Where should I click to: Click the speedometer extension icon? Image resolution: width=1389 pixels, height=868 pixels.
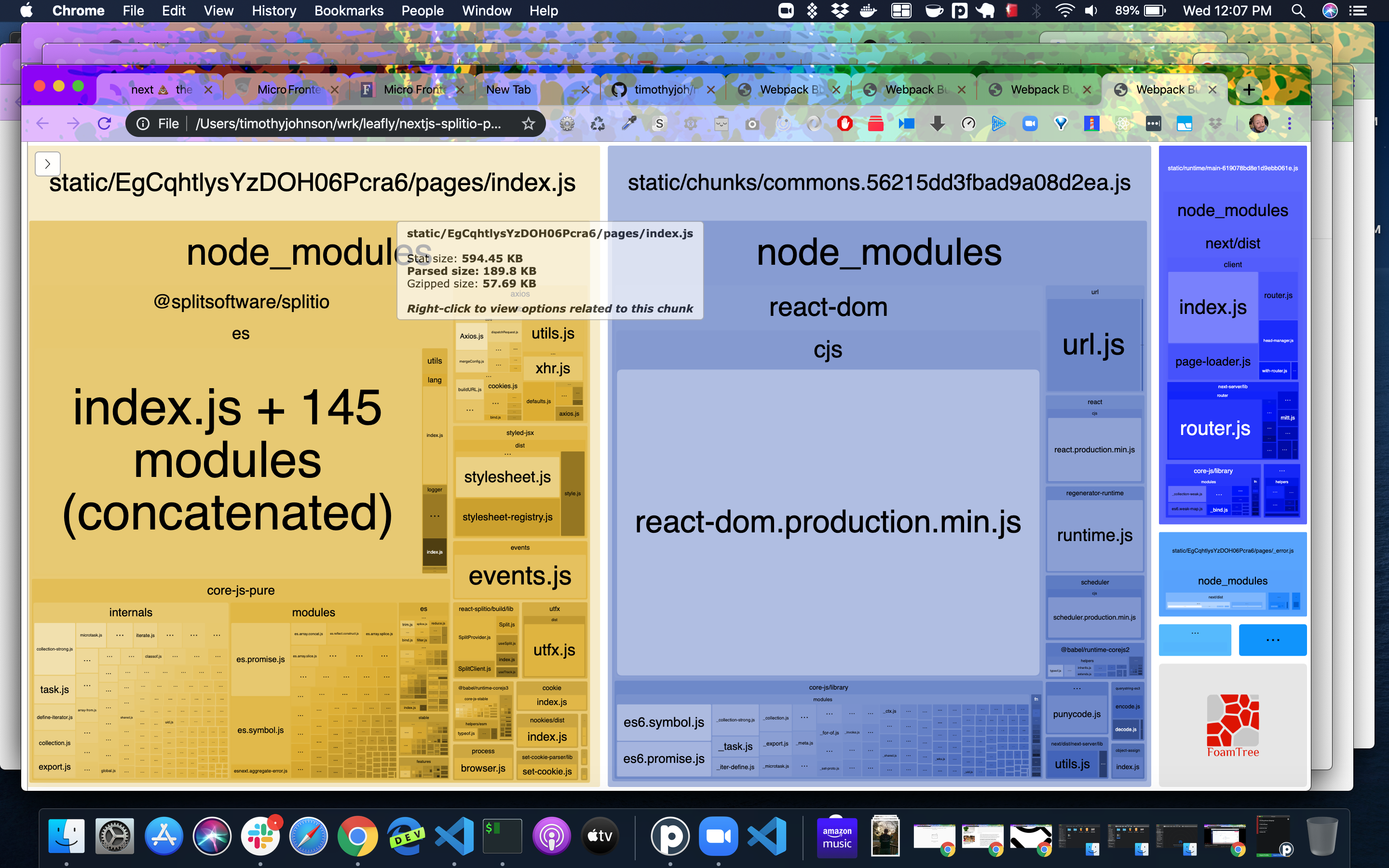(968, 123)
